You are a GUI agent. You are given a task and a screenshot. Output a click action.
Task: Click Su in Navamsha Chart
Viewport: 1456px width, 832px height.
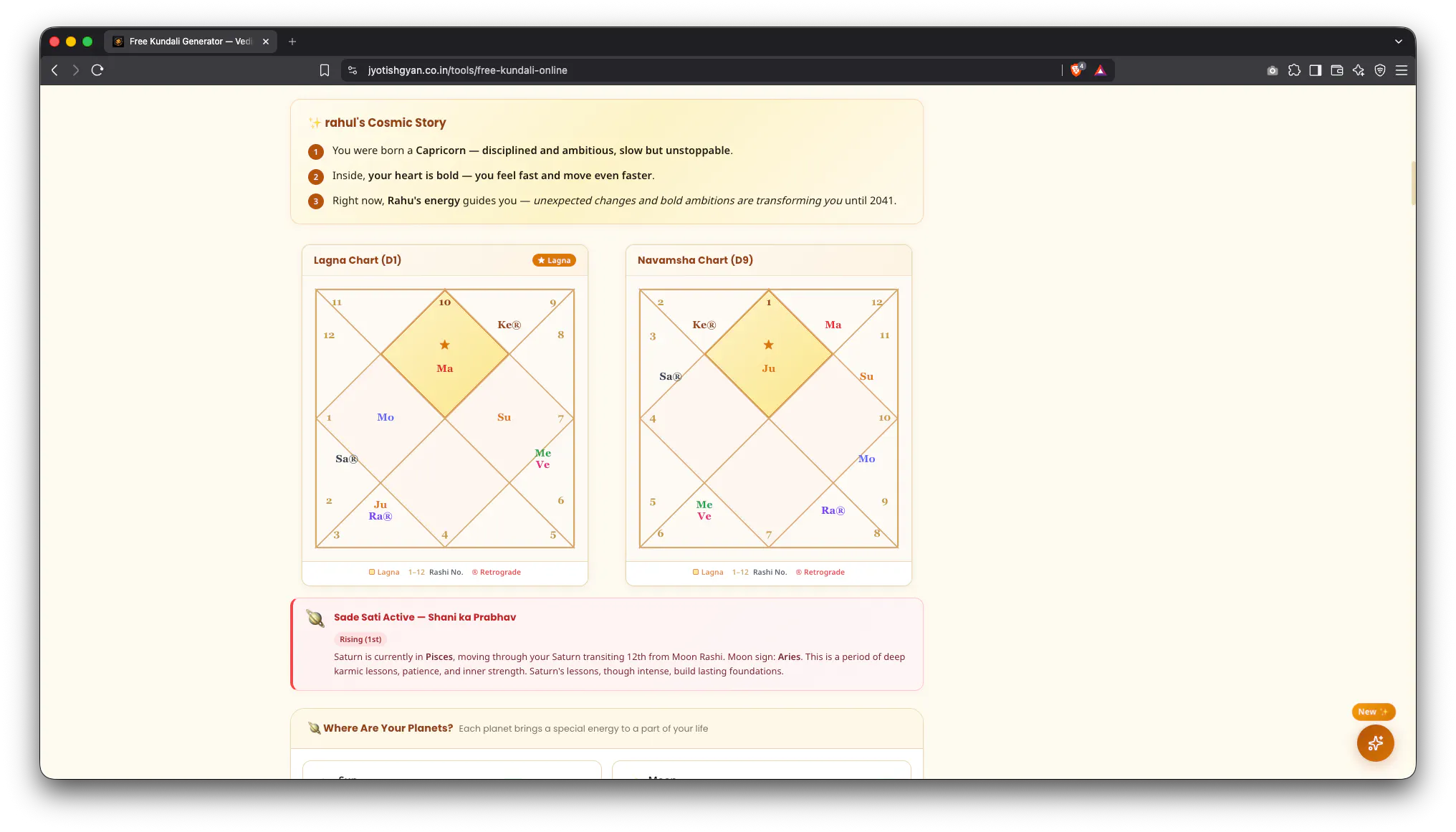[867, 376]
